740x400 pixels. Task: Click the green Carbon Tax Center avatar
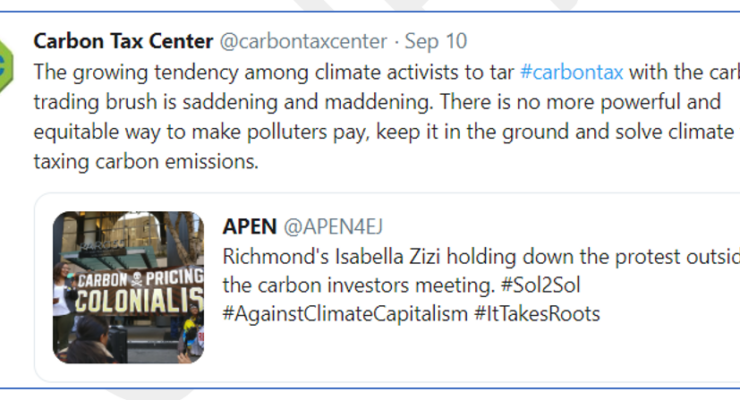(x=6, y=67)
